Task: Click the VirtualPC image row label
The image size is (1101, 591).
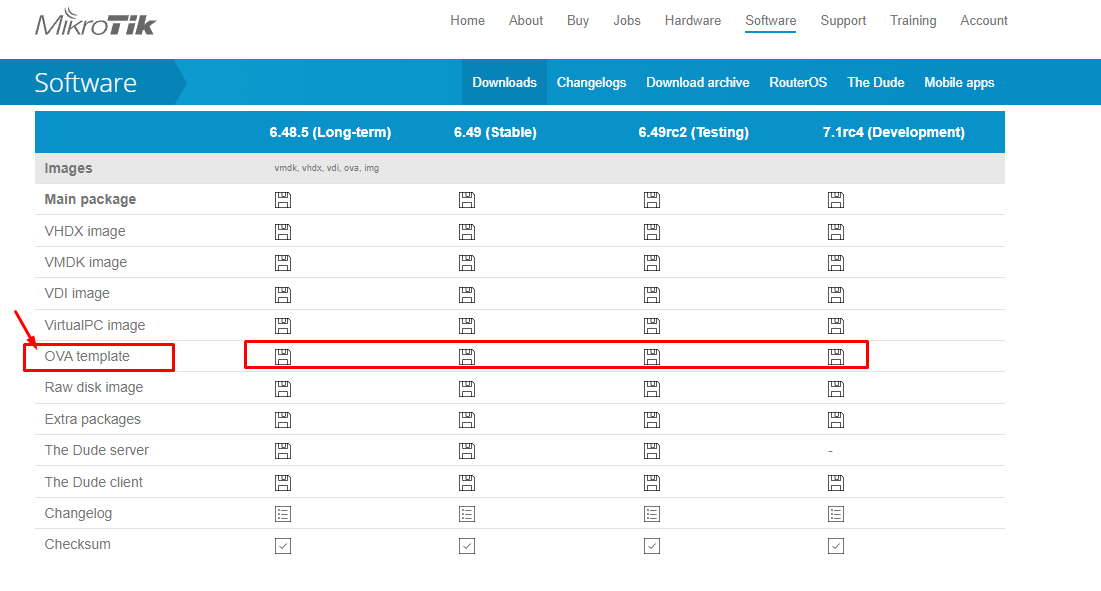Action: coord(95,325)
